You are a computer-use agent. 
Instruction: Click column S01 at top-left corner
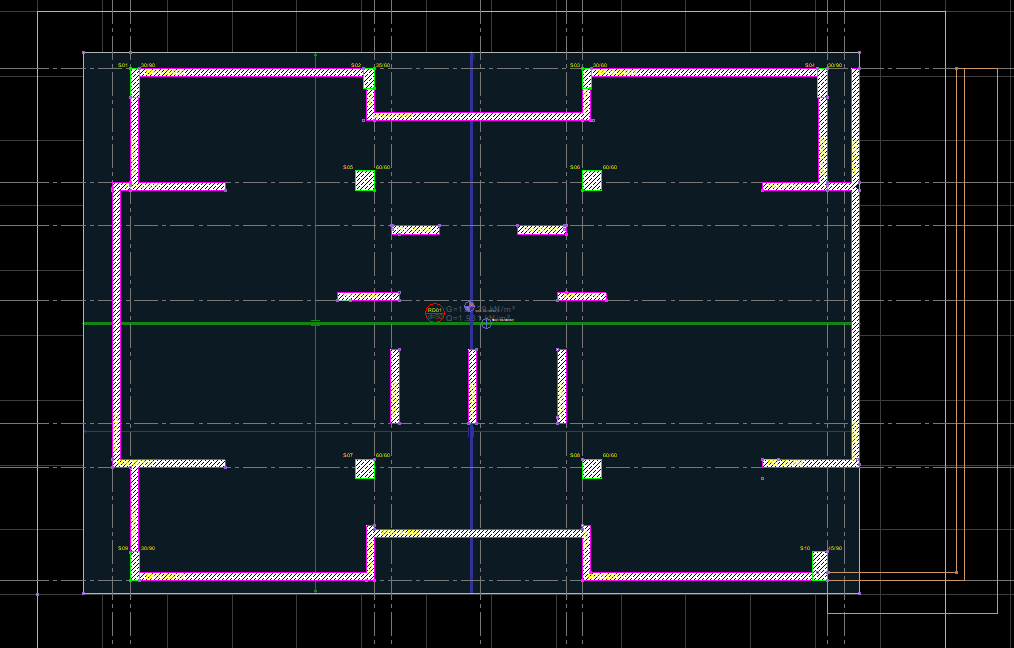click(134, 80)
